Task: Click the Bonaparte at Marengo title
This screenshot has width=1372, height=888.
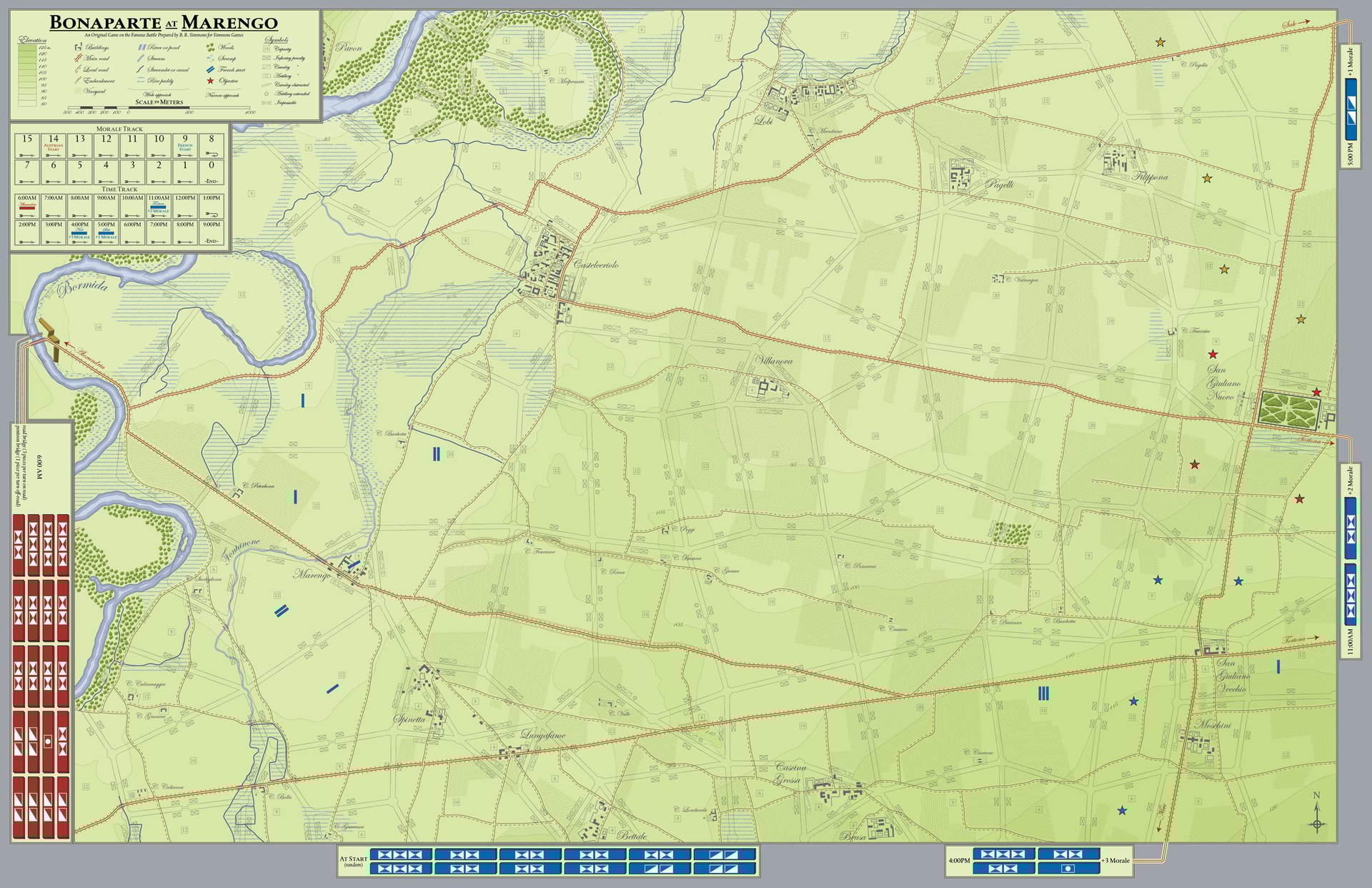Action: [x=164, y=24]
